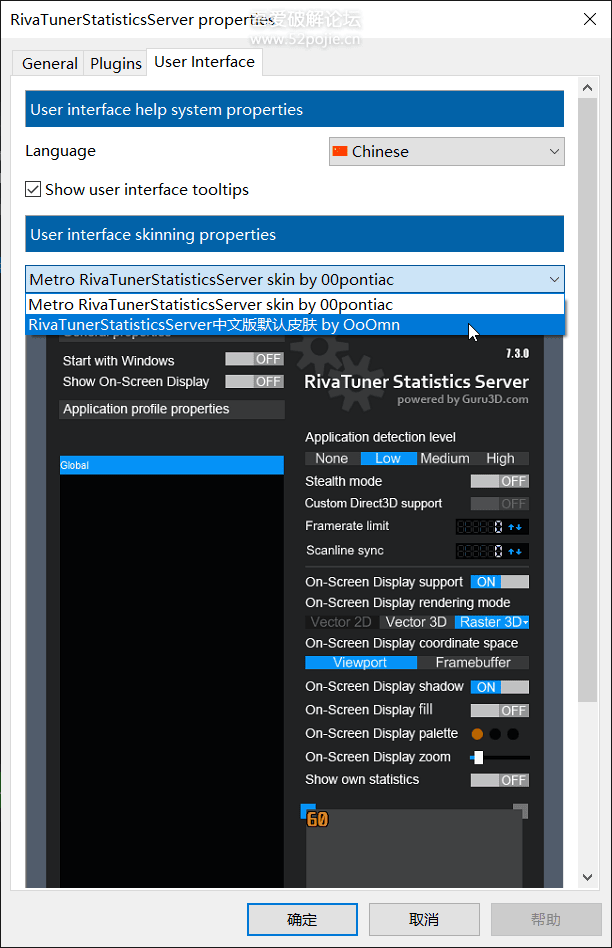Set application detection level to High
This screenshot has height=948, width=612.
(501, 458)
